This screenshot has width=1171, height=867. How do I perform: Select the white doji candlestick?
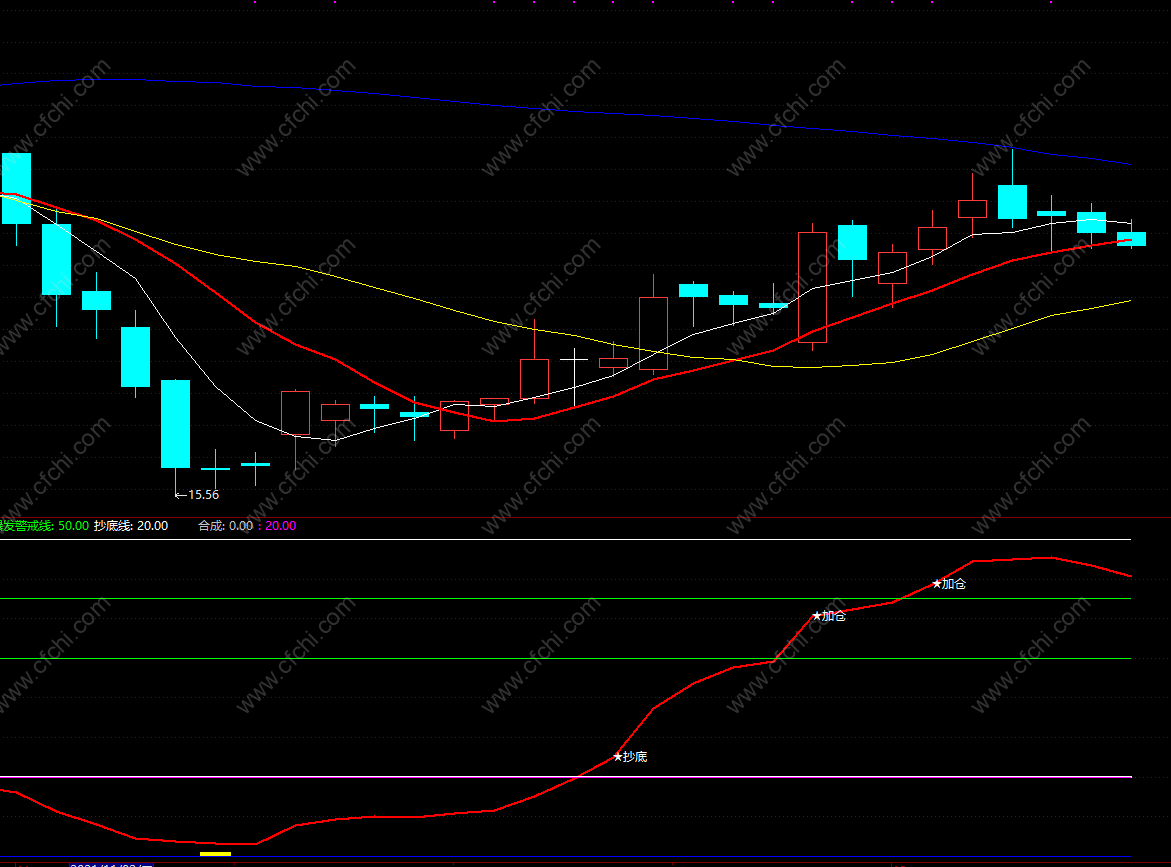coord(574,377)
